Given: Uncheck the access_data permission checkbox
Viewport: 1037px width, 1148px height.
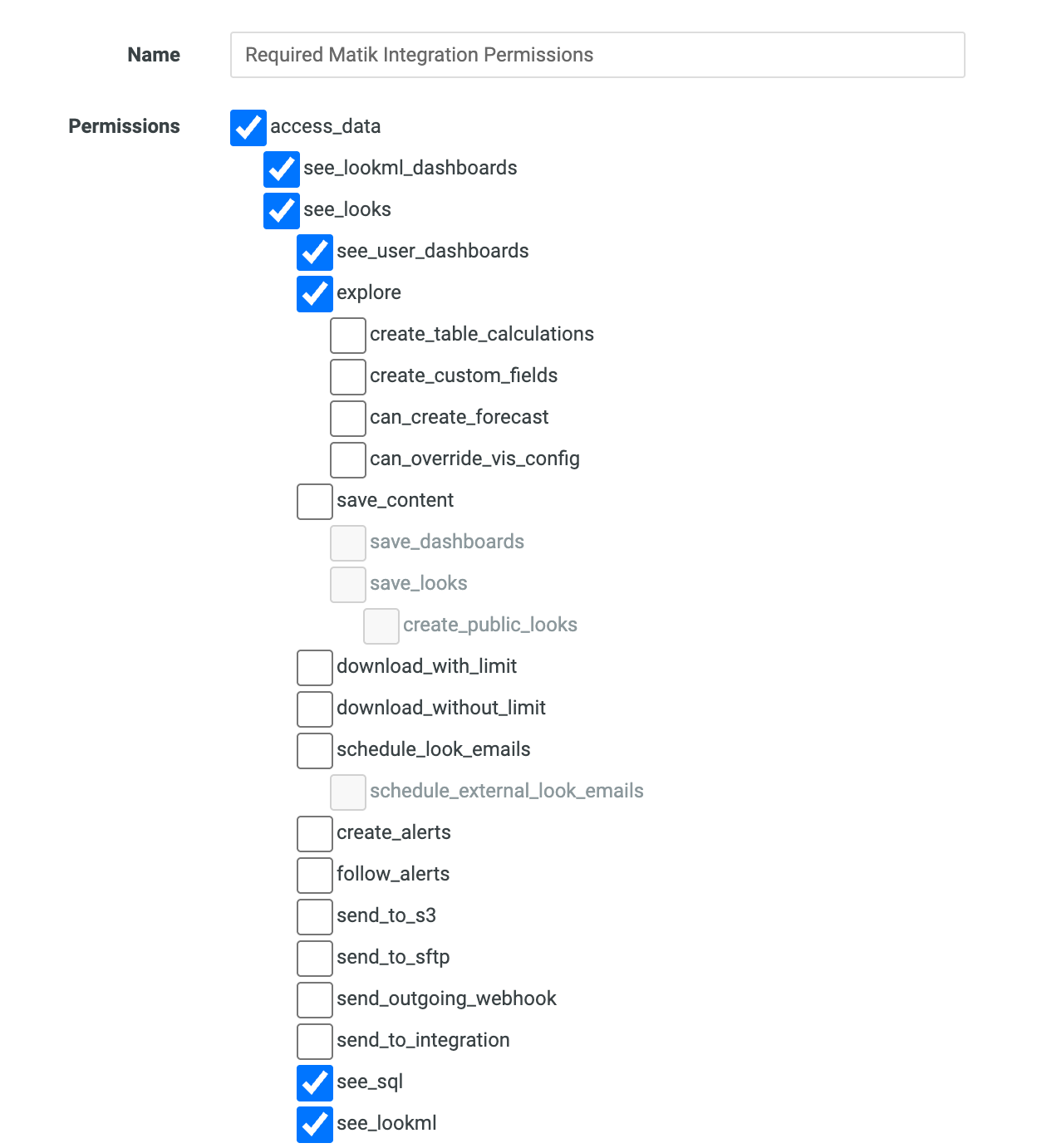Looking at the screenshot, I should pos(248,127).
